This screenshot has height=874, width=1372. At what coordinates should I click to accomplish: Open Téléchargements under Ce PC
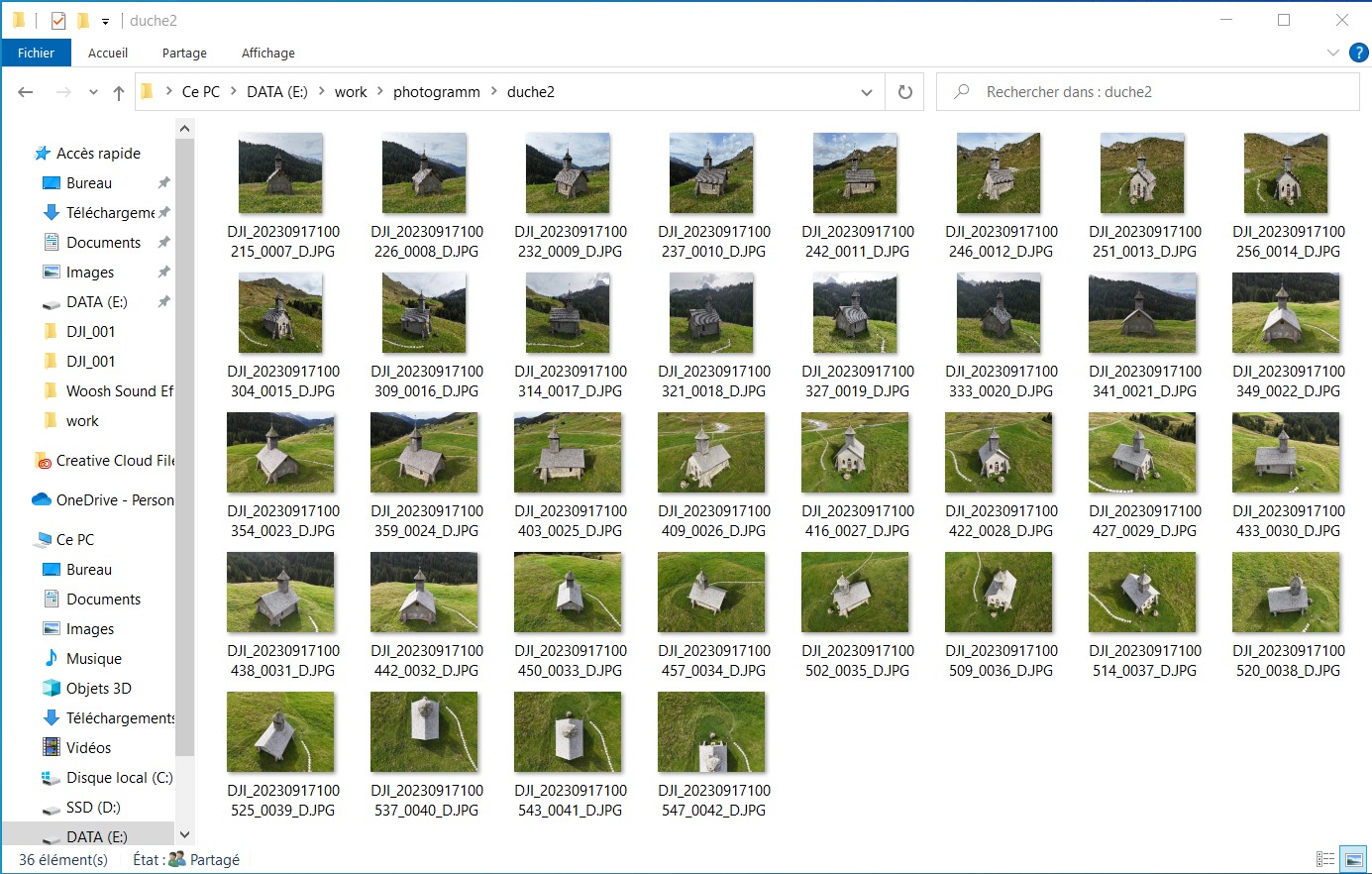coord(120,718)
